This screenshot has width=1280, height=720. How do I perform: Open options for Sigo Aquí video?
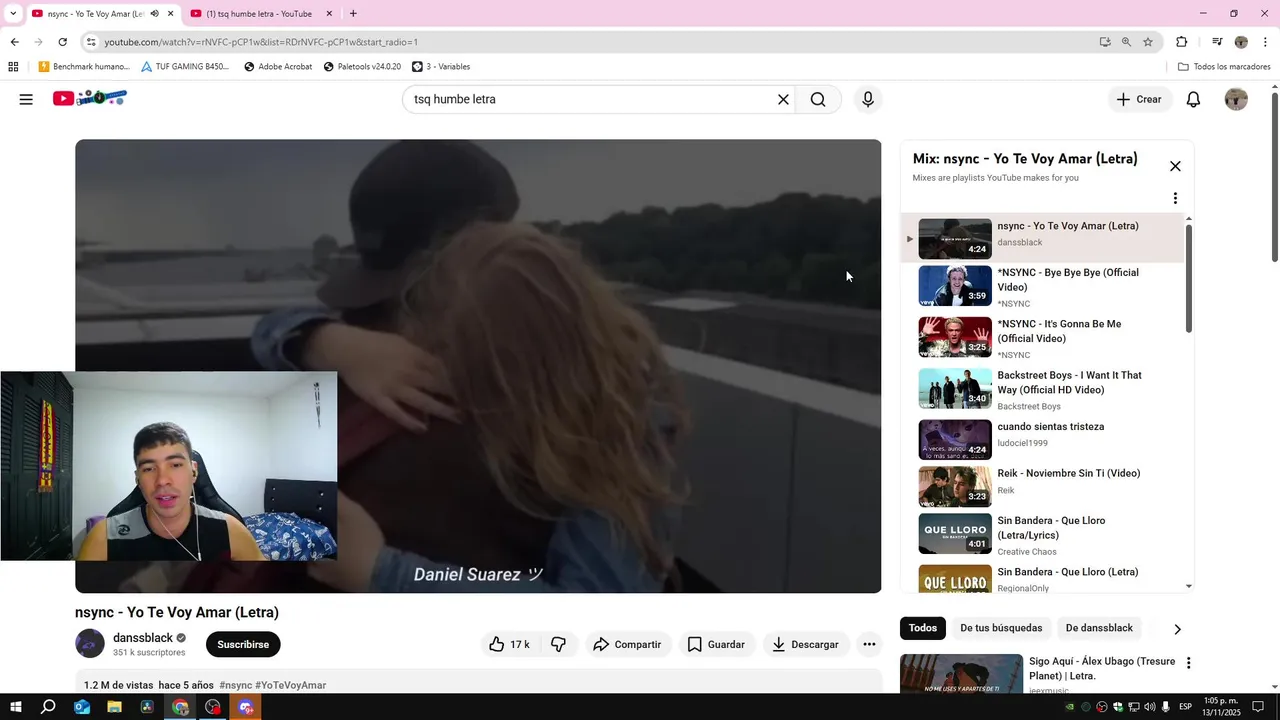tap(1188, 663)
